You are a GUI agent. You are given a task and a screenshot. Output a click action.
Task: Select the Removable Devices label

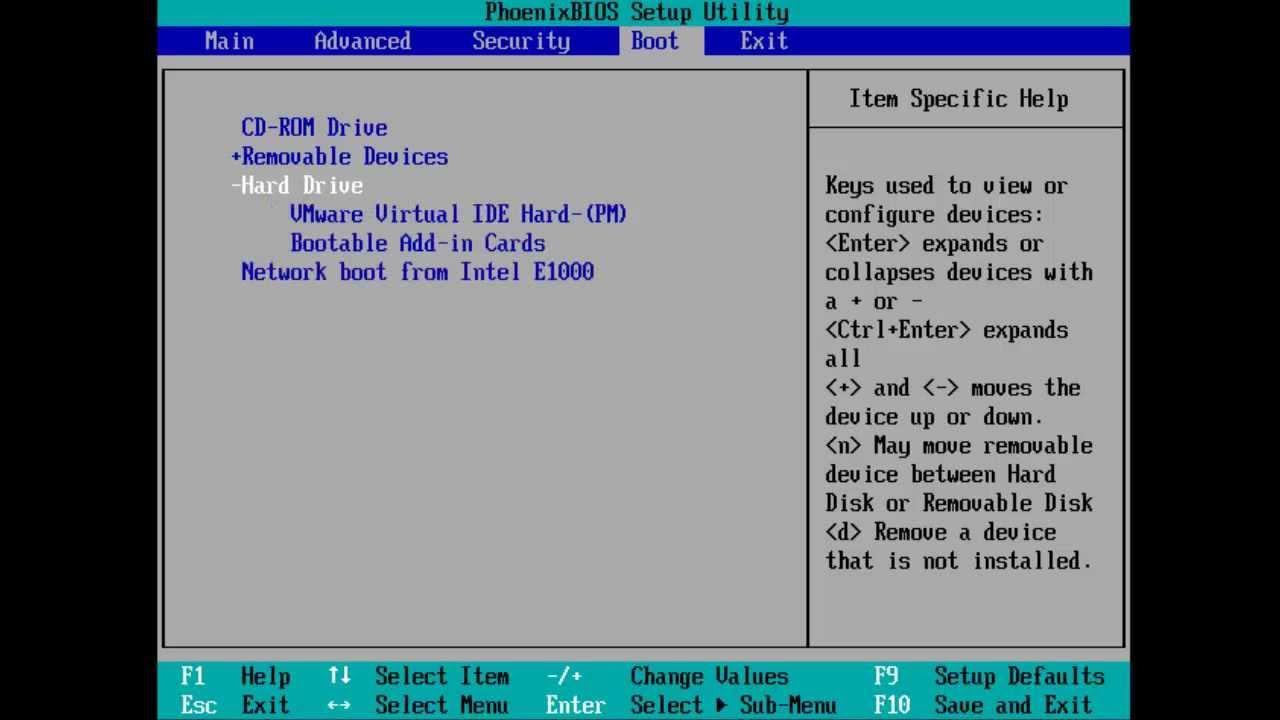(345, 157)
